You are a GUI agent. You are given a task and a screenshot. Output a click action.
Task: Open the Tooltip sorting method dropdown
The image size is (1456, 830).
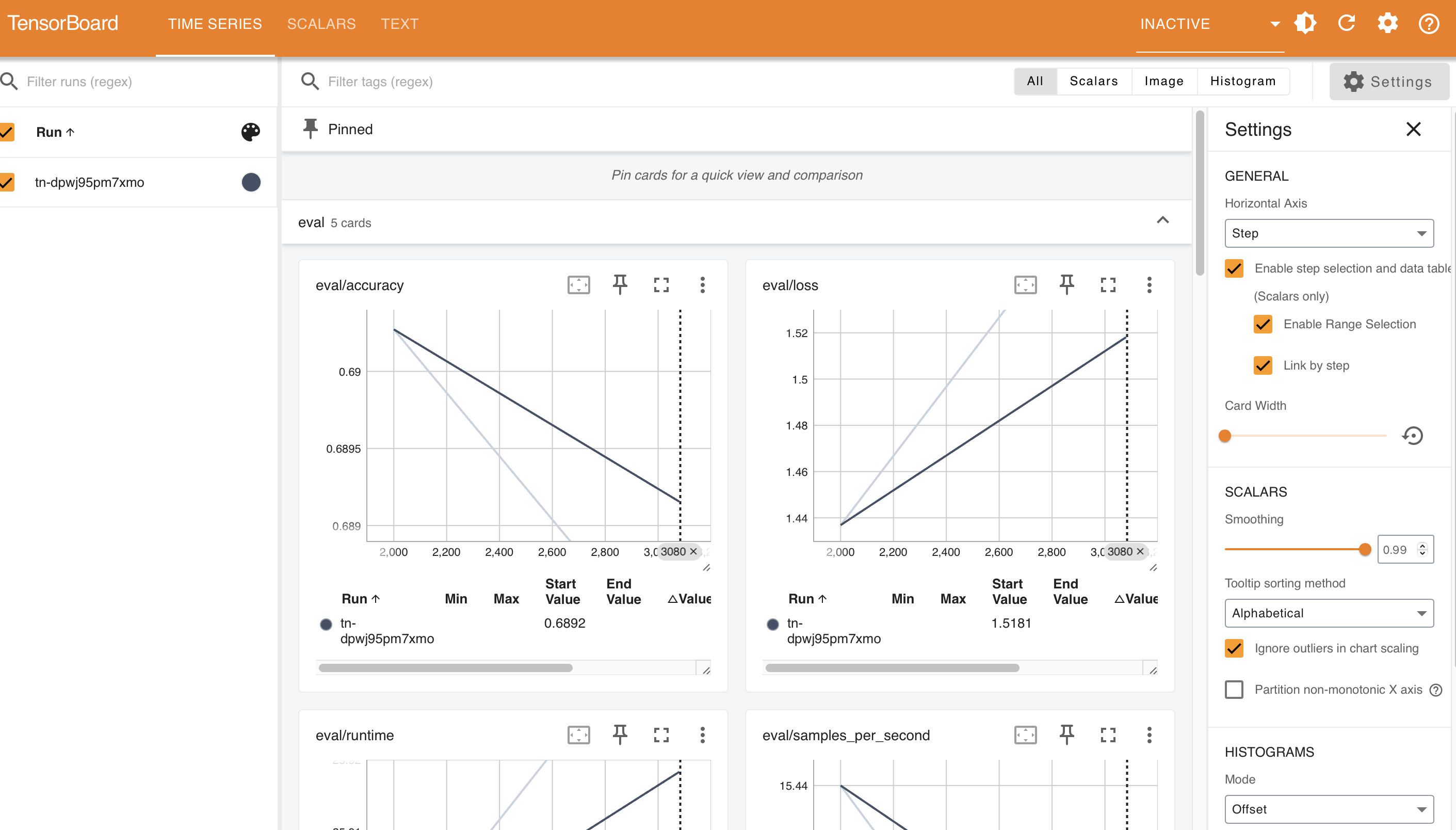(1329, 612)
